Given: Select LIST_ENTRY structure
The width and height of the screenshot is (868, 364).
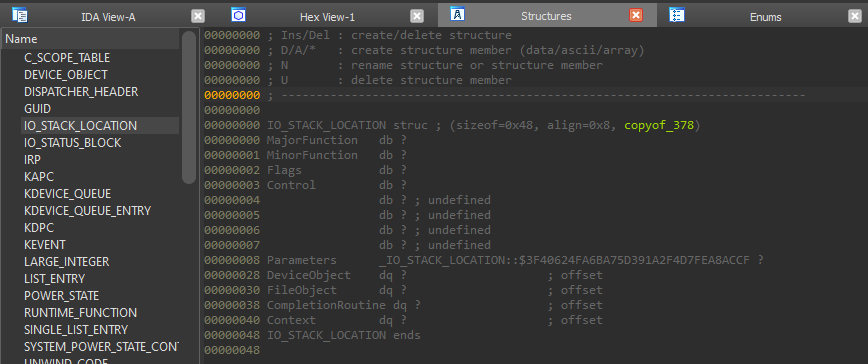Looking at the screenshot, I should click(54, 279).
